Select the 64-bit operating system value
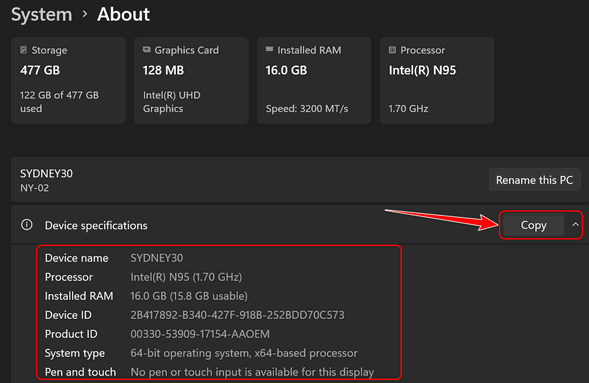Screen dimensions: 589x383 coord(244,353)
